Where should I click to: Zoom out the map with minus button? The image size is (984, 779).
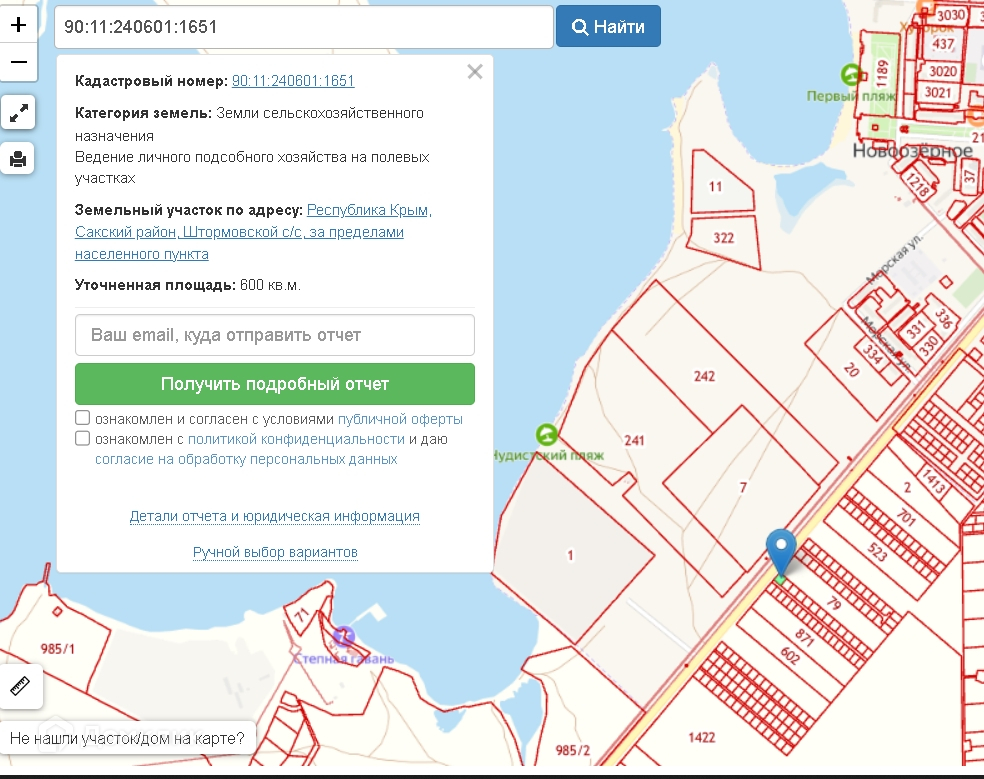click(18, 62)
